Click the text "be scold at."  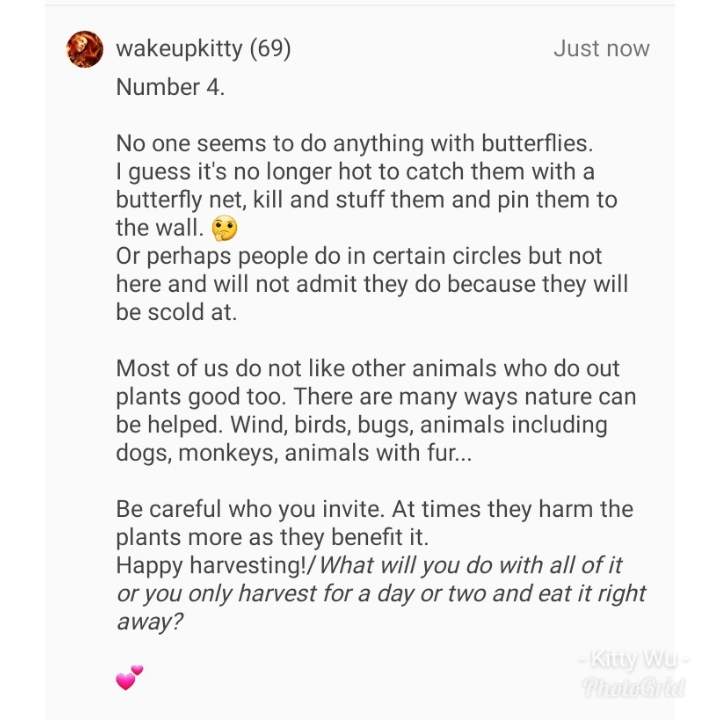pos(176,313)
